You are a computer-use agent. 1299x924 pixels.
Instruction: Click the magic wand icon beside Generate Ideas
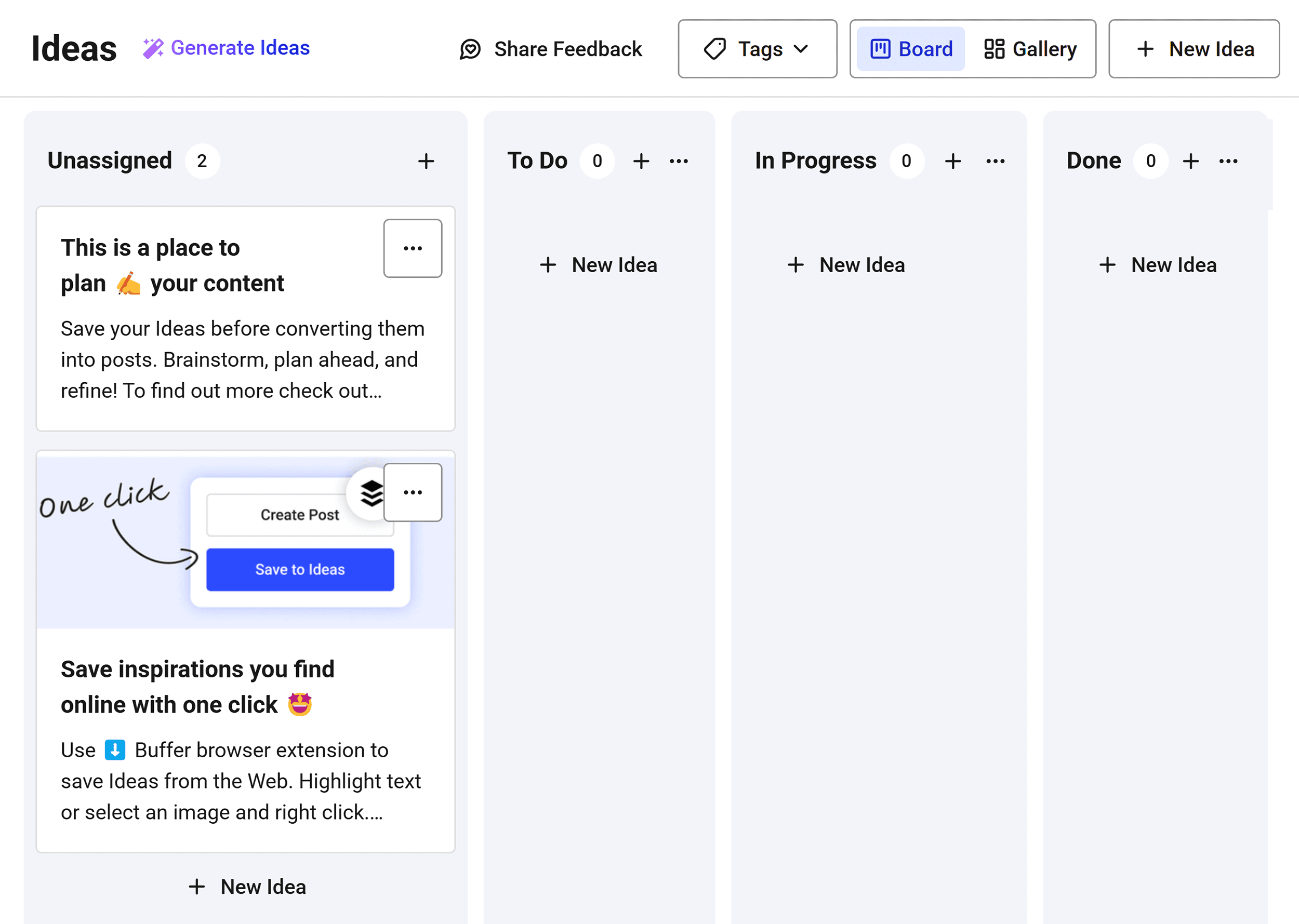coord(153,48)
